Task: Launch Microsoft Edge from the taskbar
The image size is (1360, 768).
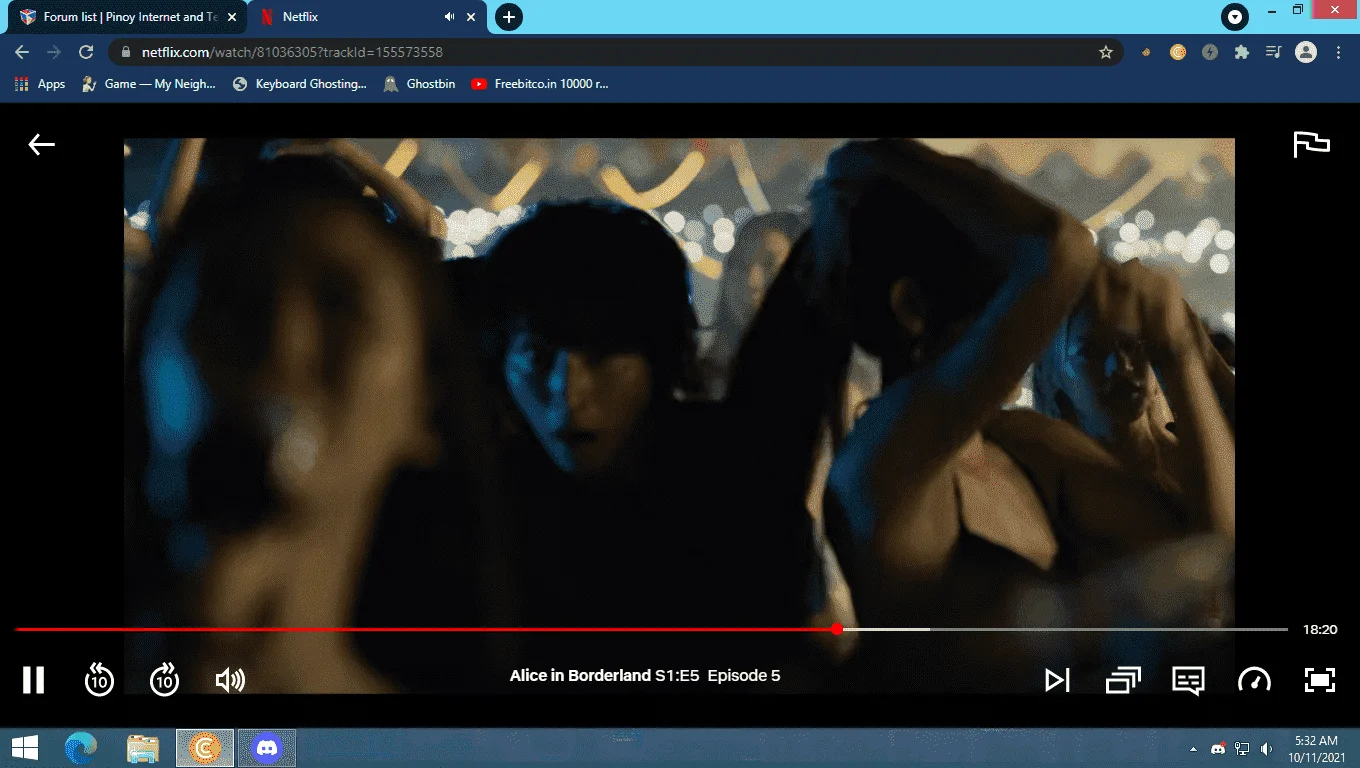Action: 81,747
